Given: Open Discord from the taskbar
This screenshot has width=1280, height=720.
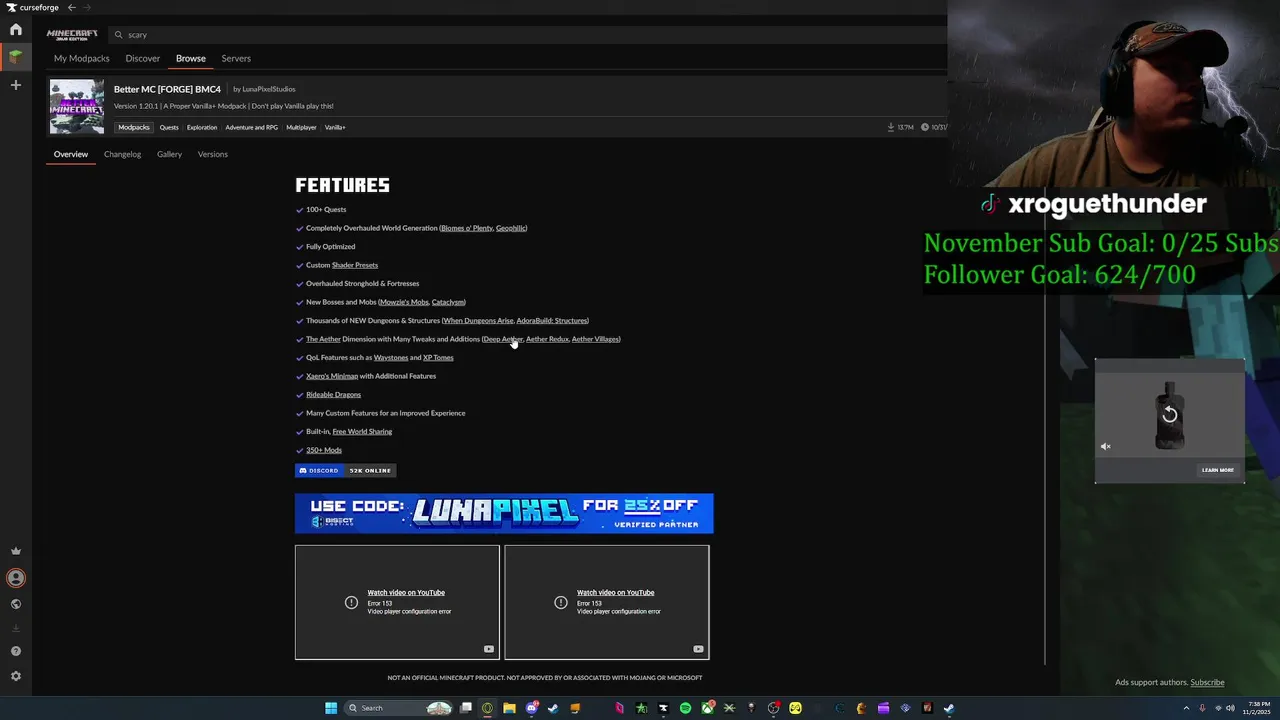Looking at the screenshot, I should pyautogui.click(x=532, y=708).
